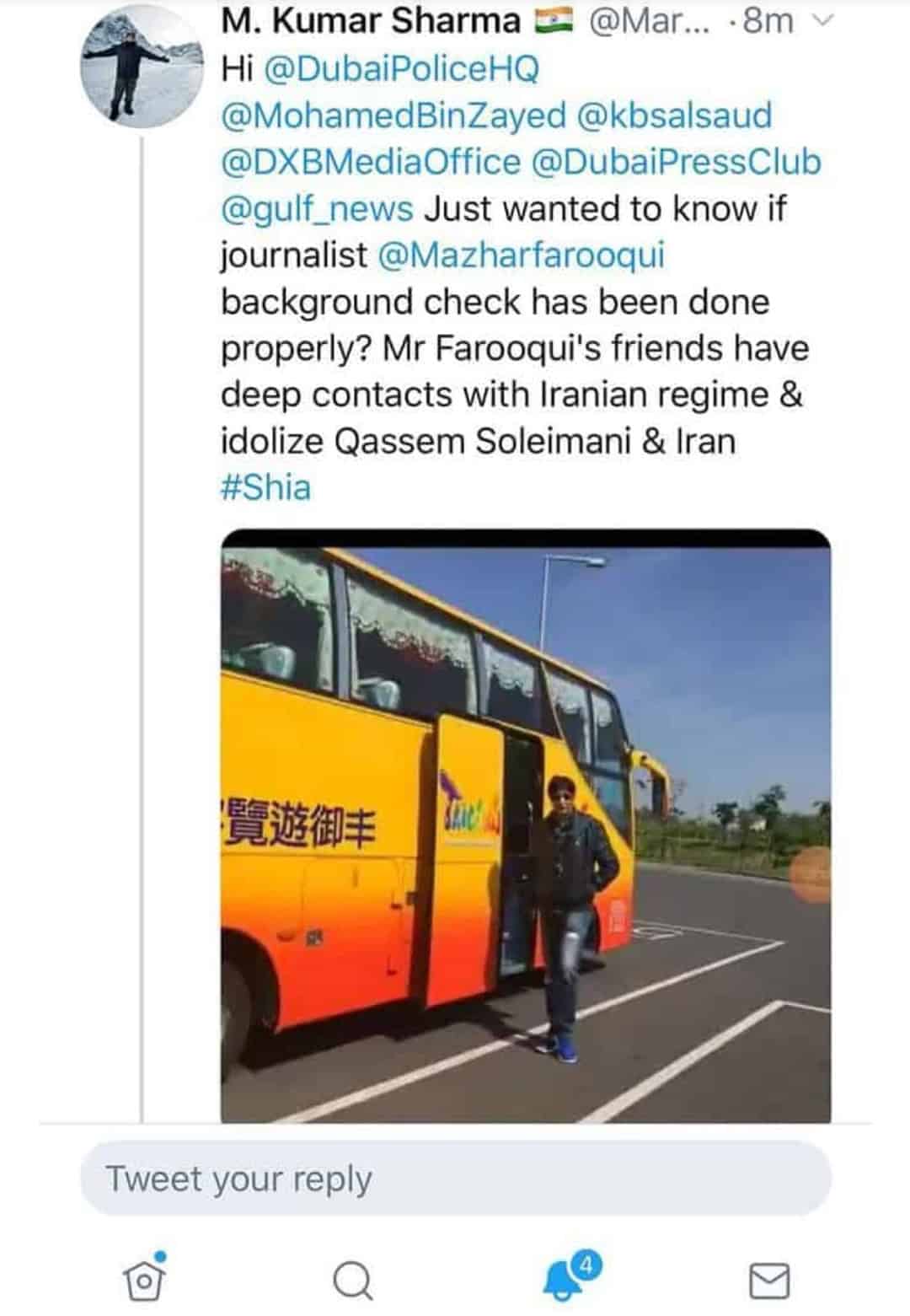Tap the Tweet your reply field

pyautogui.click(x=456, y=1179)
